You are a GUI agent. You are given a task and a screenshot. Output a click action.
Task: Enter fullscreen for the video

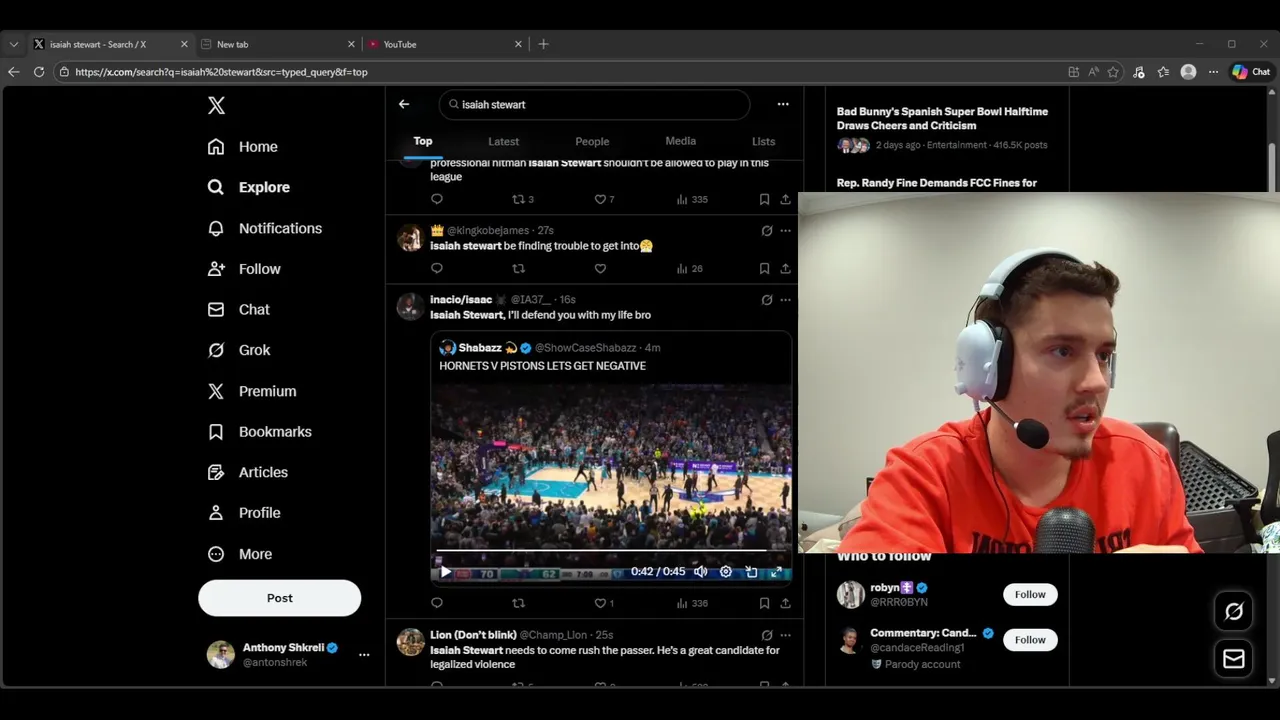click(776, 572)
